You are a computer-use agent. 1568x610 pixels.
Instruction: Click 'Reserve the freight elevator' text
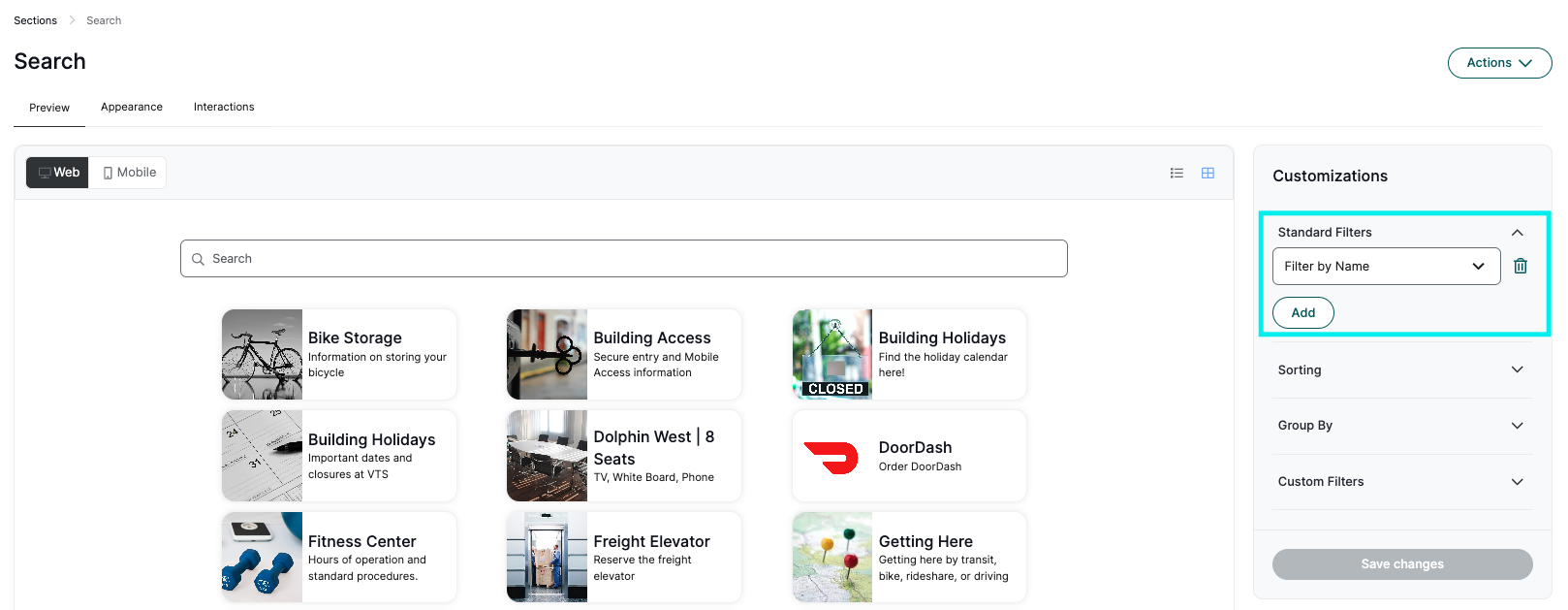tap(643, 568)
